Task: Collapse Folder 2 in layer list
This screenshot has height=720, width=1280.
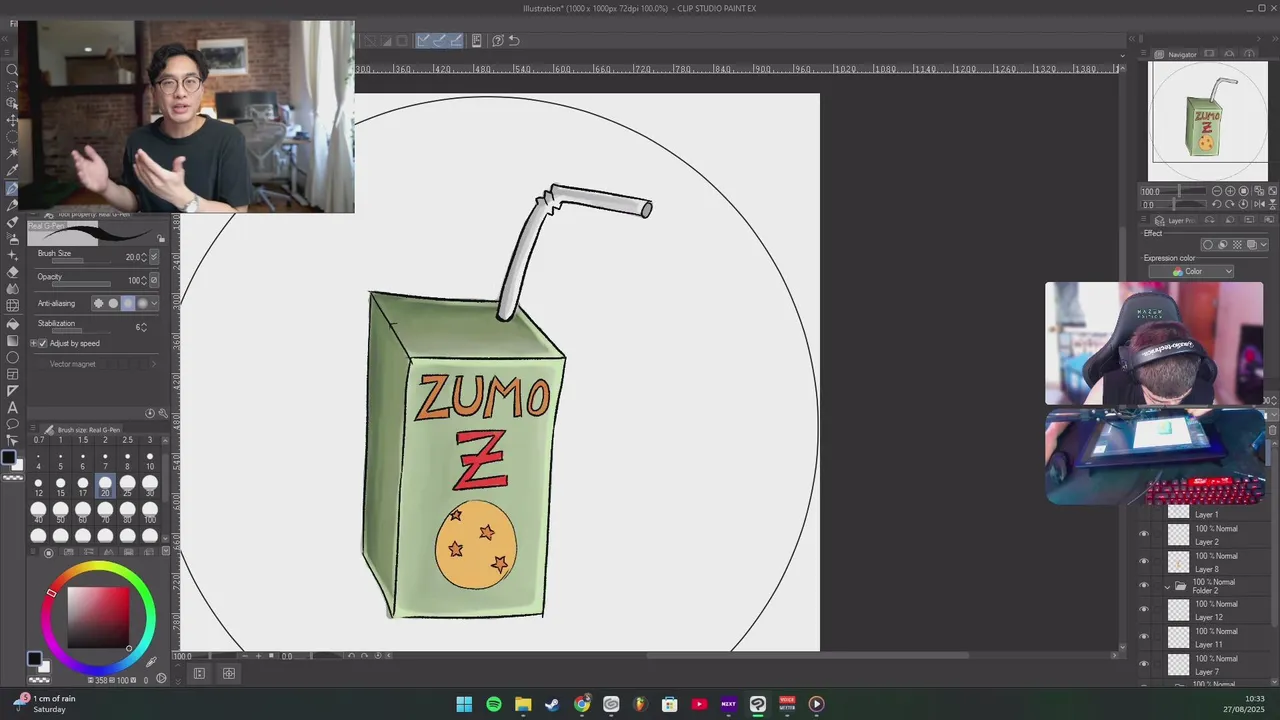Action: [x=1167, y=586]
